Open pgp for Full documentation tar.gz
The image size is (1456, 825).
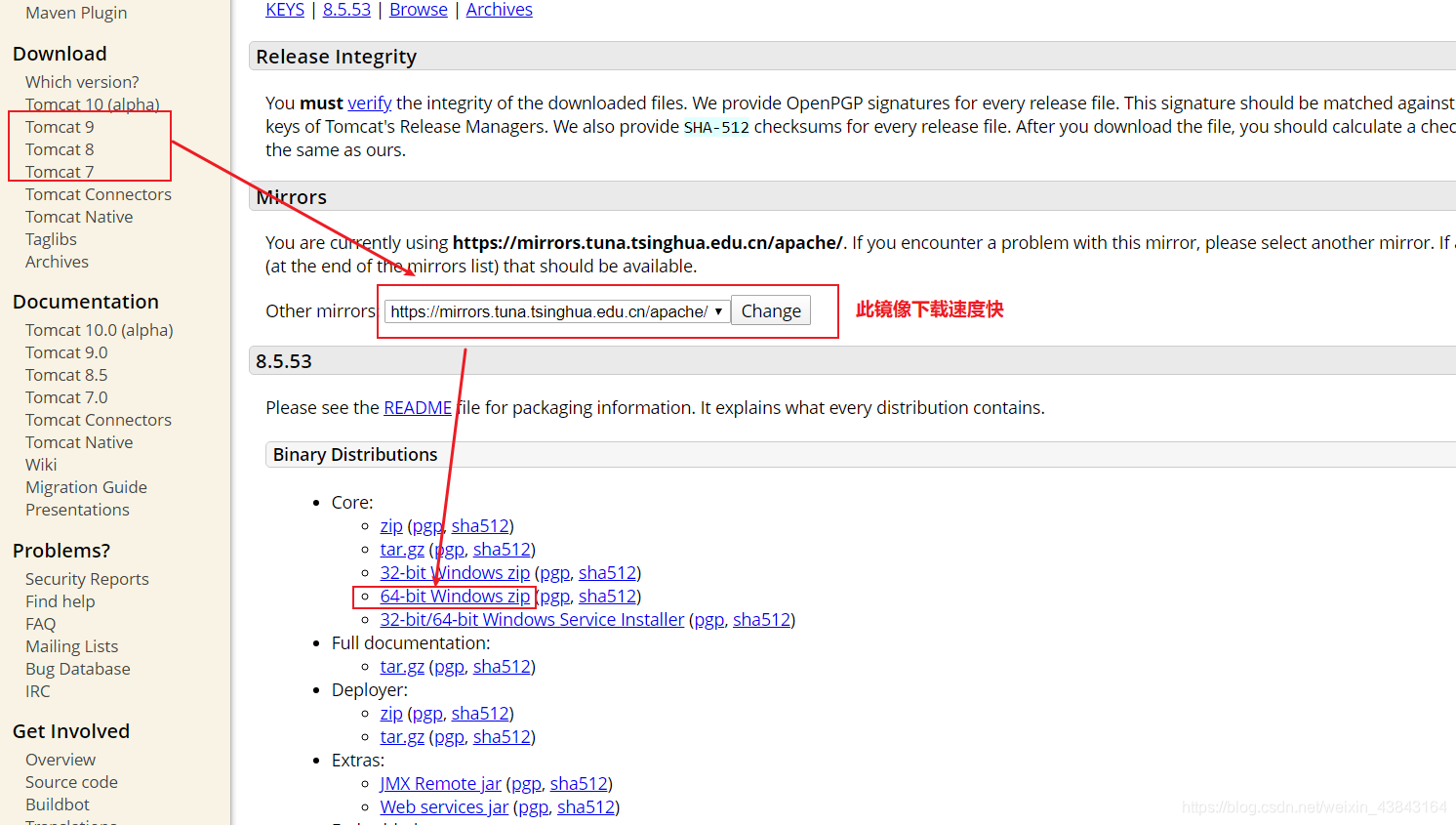449,667
